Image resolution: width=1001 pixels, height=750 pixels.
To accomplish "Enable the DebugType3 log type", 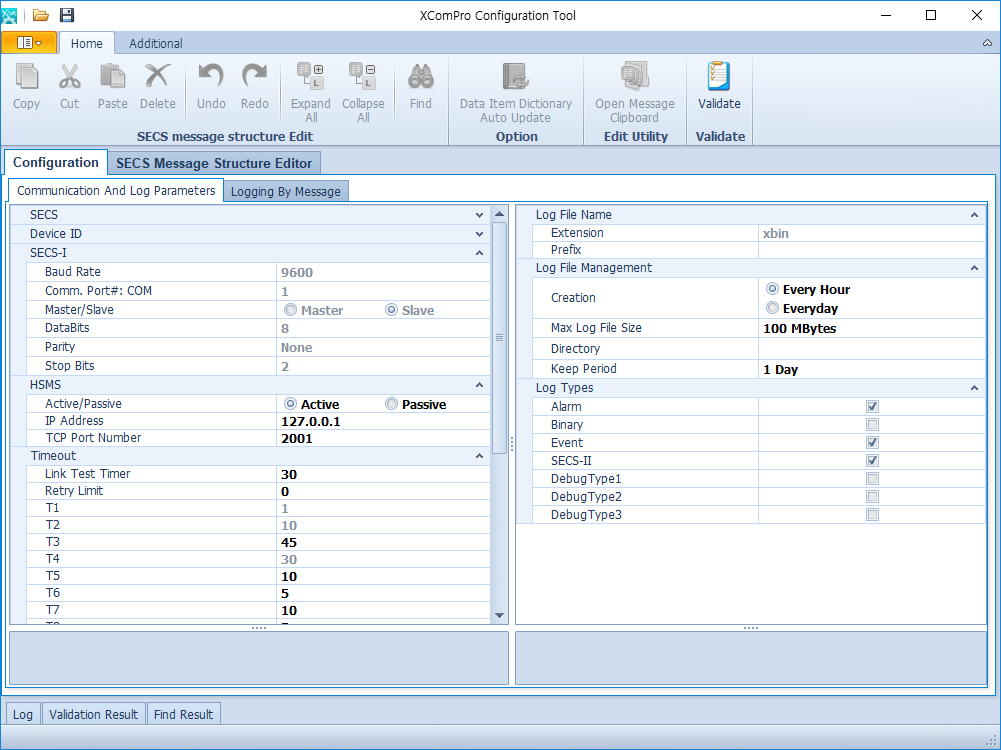I will coord(872,514).
